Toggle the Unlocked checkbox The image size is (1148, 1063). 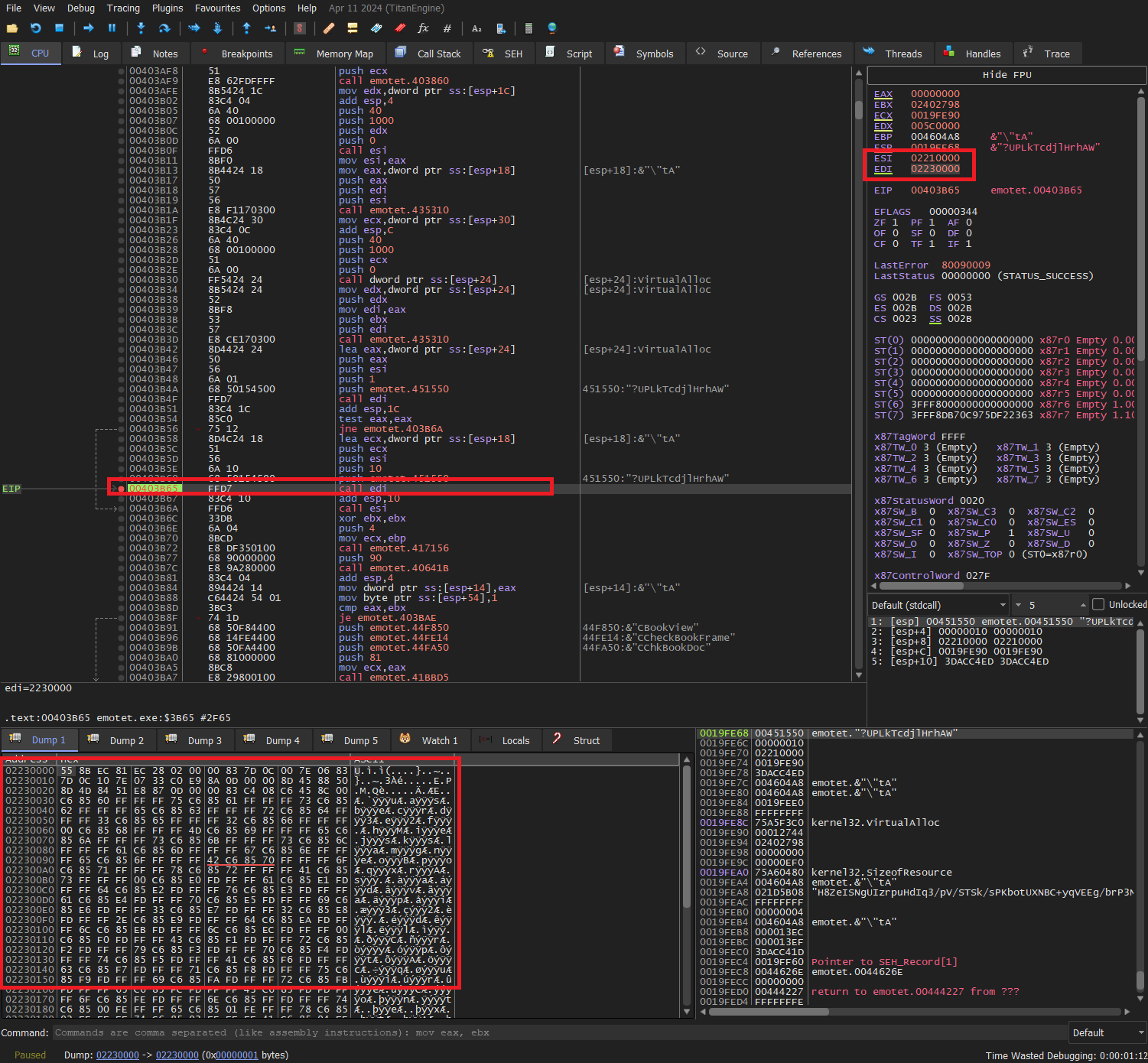click(1098, 604)
